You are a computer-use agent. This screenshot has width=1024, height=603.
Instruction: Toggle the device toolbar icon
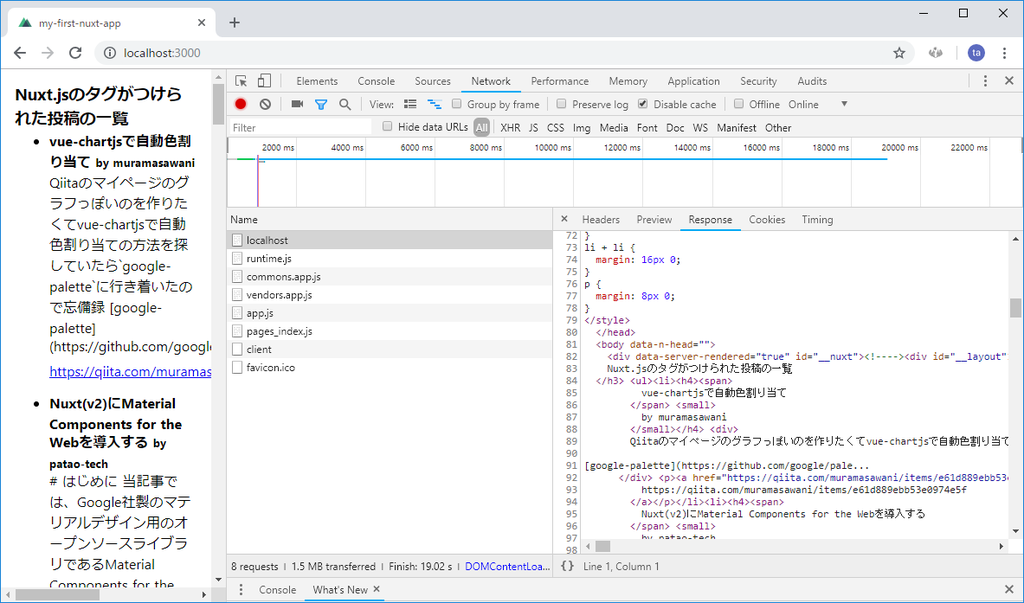[264, 81]
